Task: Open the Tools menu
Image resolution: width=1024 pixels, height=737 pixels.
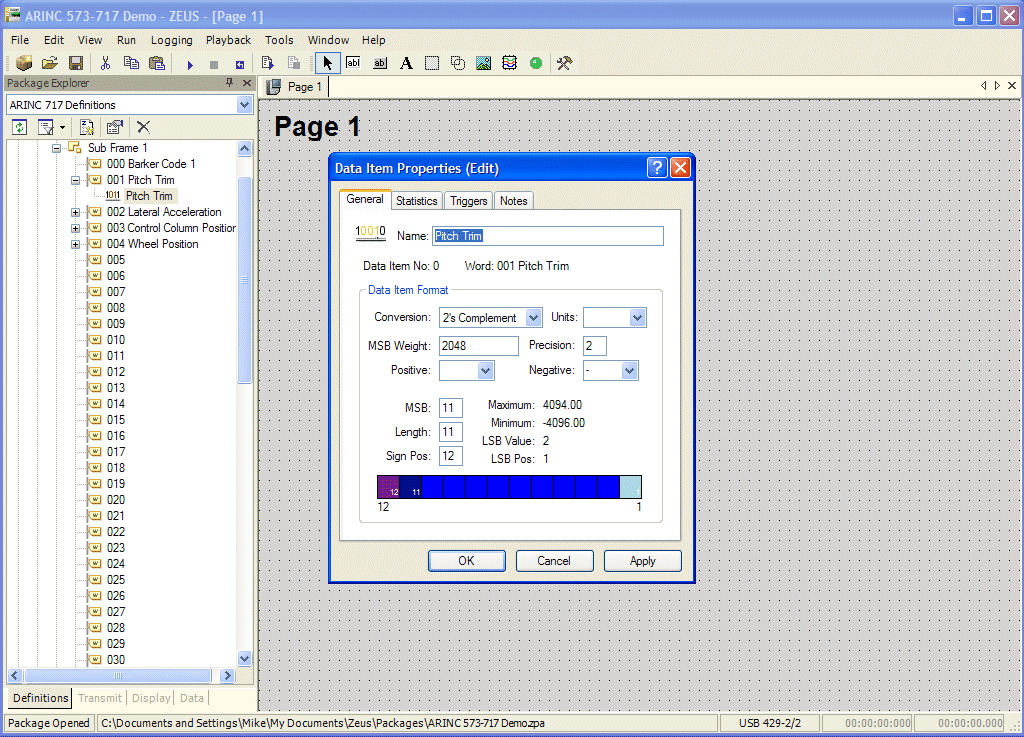Action: [279, 40]
